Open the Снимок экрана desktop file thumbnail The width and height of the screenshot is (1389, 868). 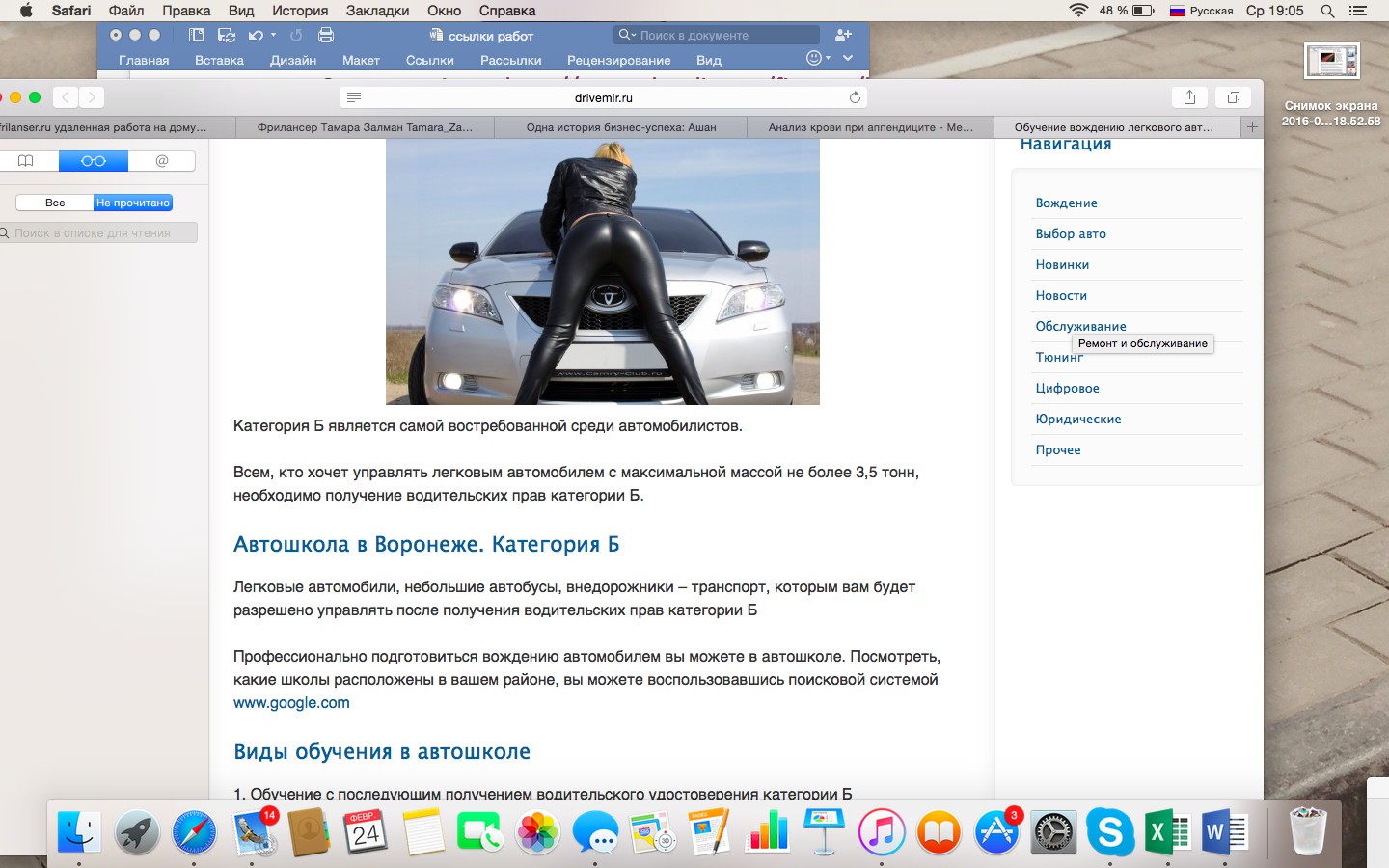1331,61
